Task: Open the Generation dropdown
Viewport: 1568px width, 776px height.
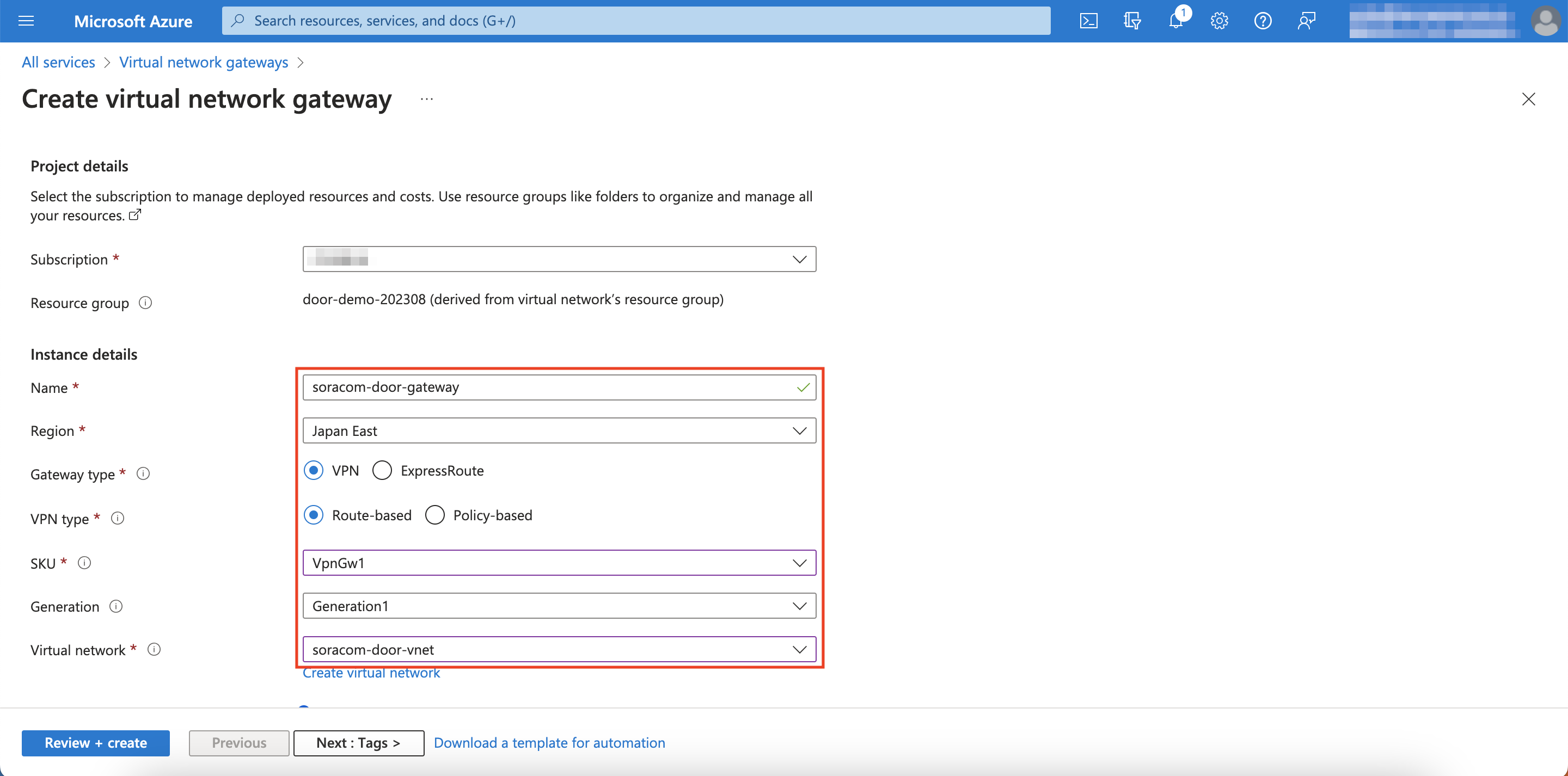Action: (x=799, y=605)
